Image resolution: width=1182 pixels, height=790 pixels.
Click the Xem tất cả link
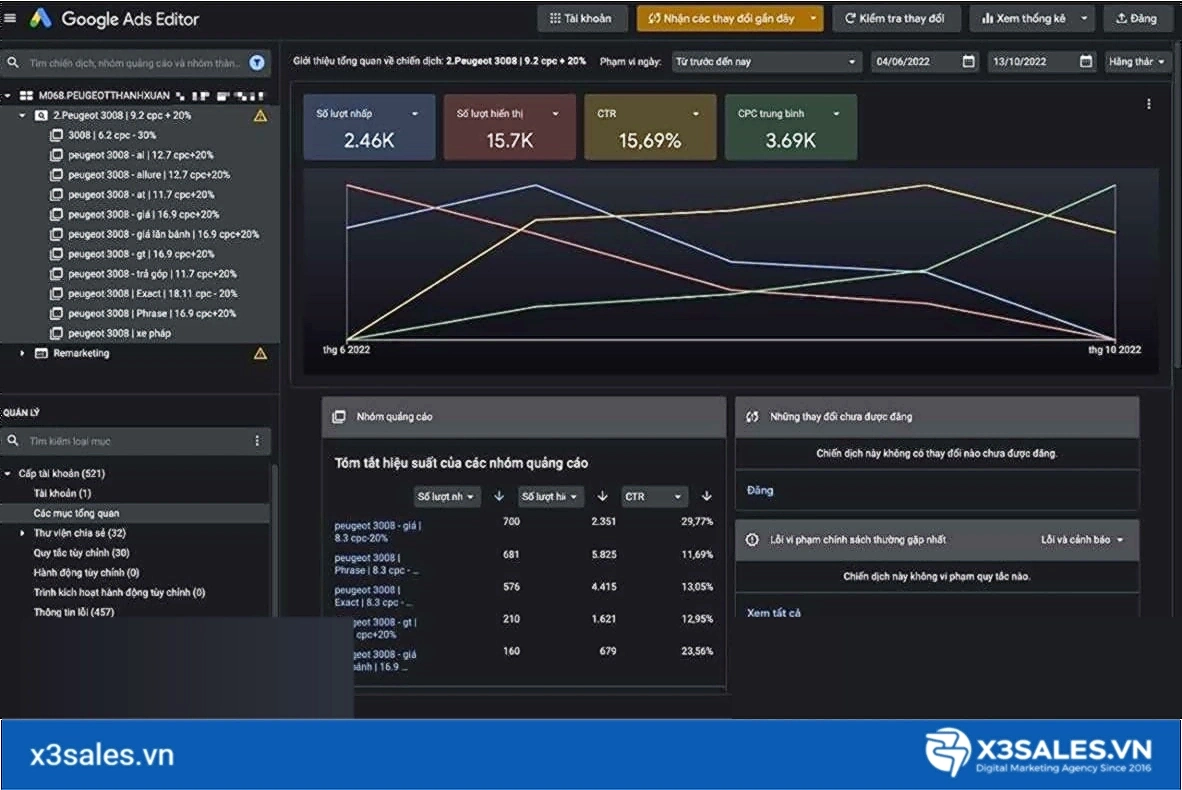click(773, 613)
